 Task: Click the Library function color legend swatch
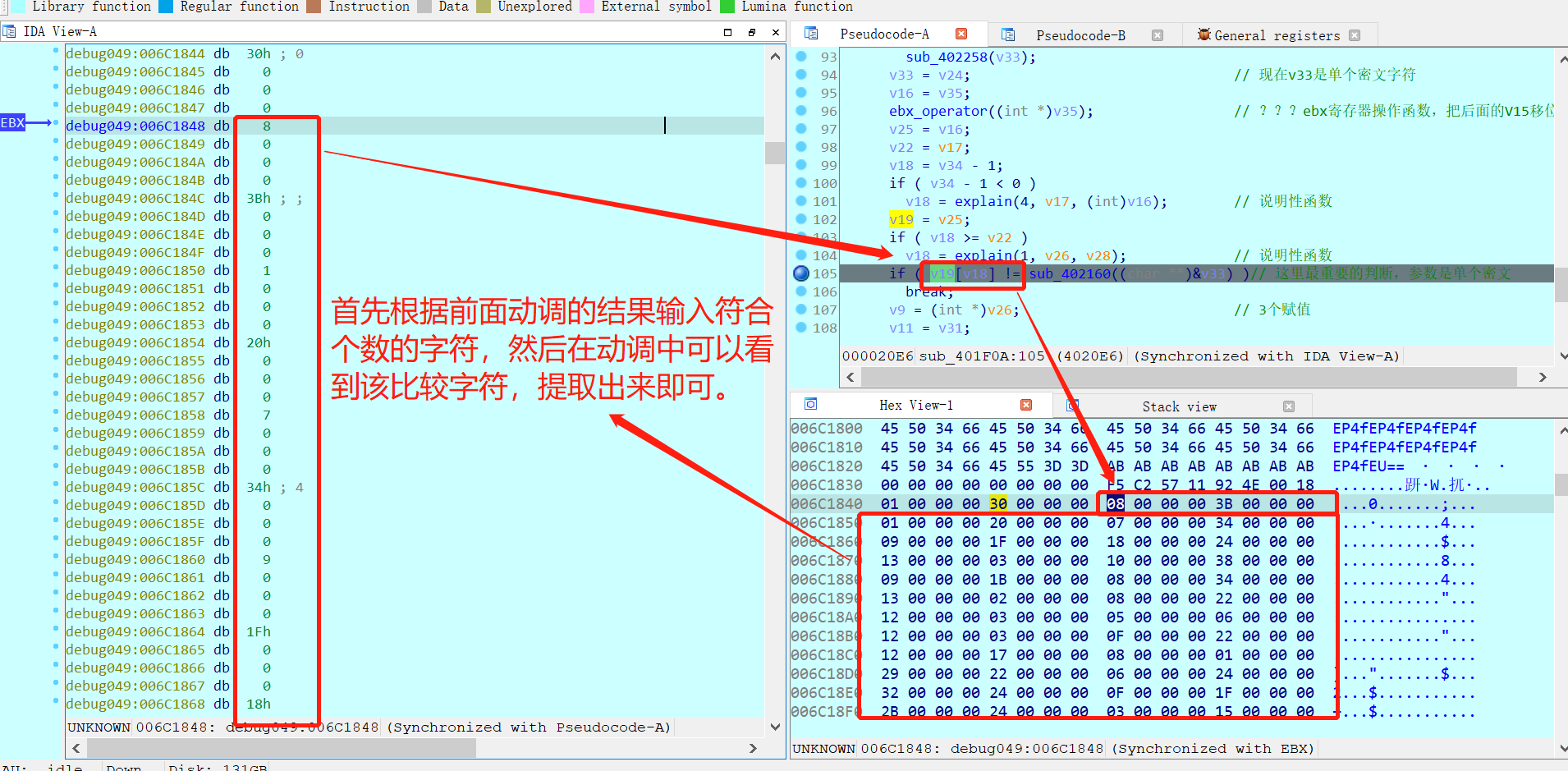coord(17,7)
